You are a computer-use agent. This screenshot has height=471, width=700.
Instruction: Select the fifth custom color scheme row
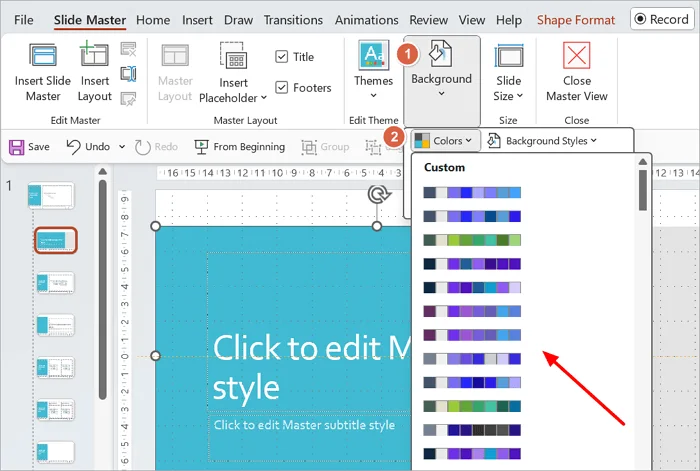[472, 287]
